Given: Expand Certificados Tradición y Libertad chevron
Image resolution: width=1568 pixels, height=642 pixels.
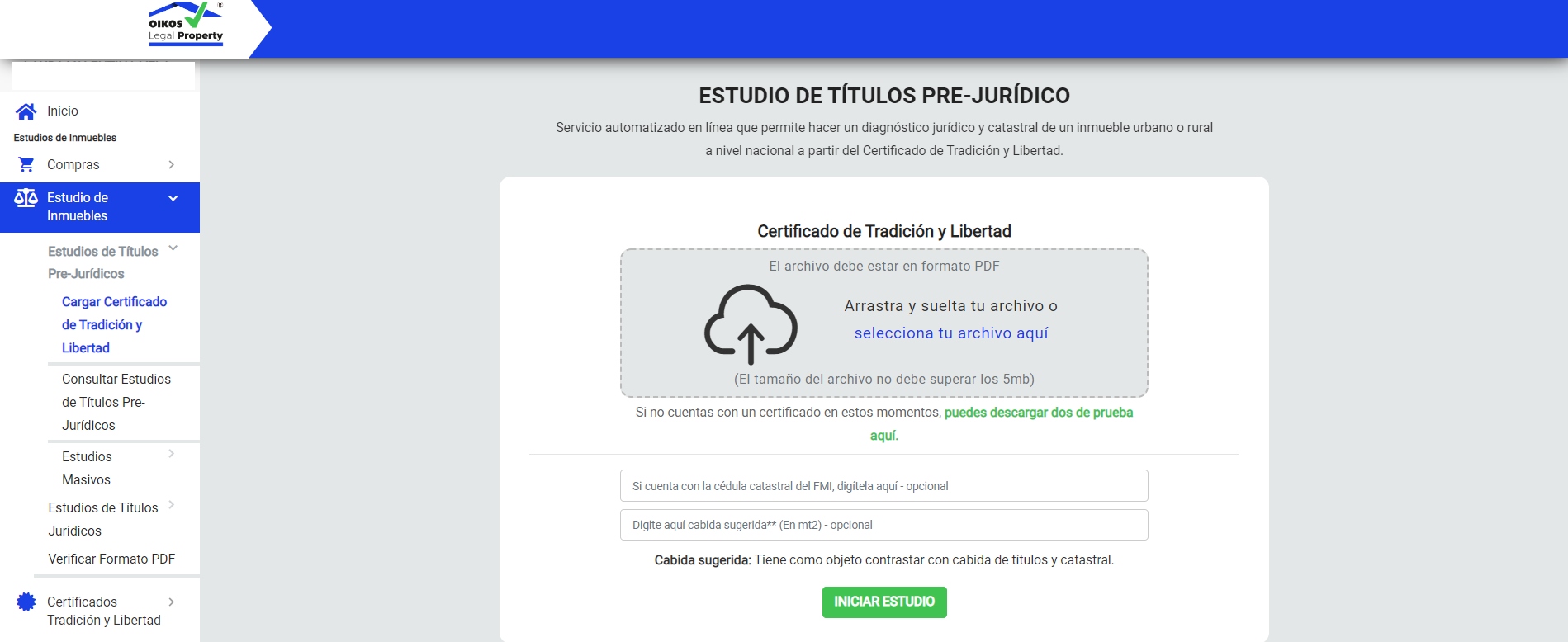Looking at the screenshot, I should coord(172,602).
